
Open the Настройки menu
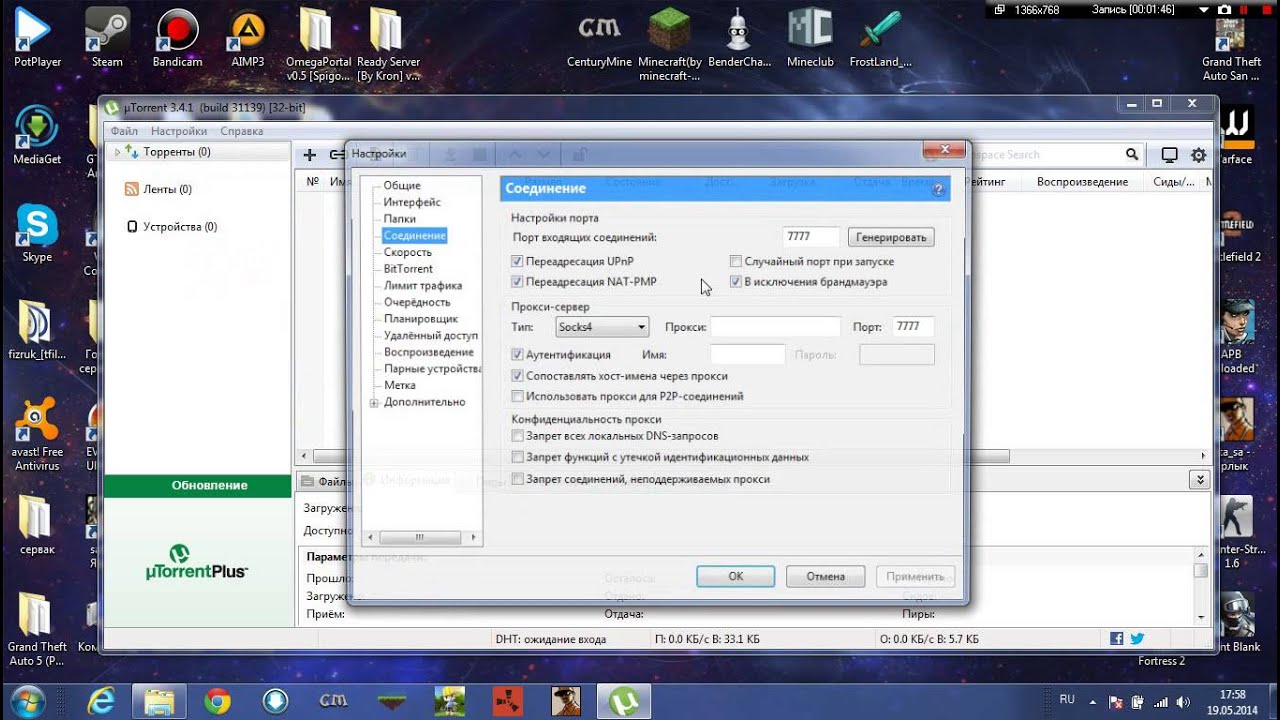[179, 131]
